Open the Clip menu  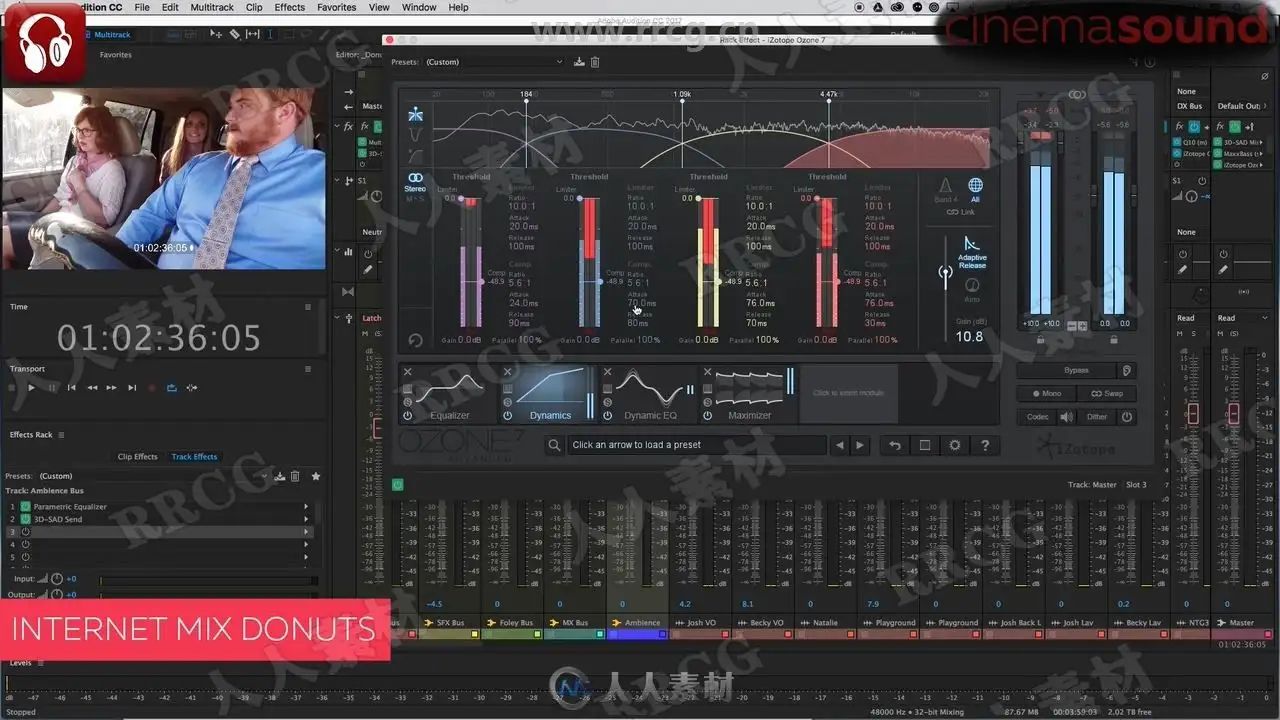click(254, 7)
